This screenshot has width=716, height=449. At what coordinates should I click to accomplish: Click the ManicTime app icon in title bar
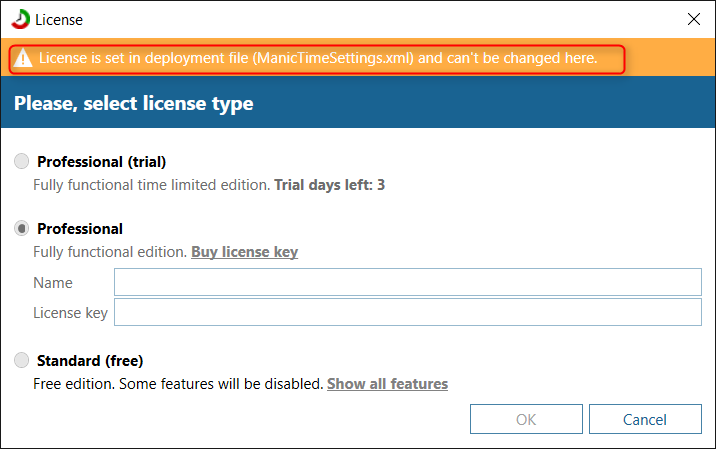pyautogui.click(x=20, y=19)
